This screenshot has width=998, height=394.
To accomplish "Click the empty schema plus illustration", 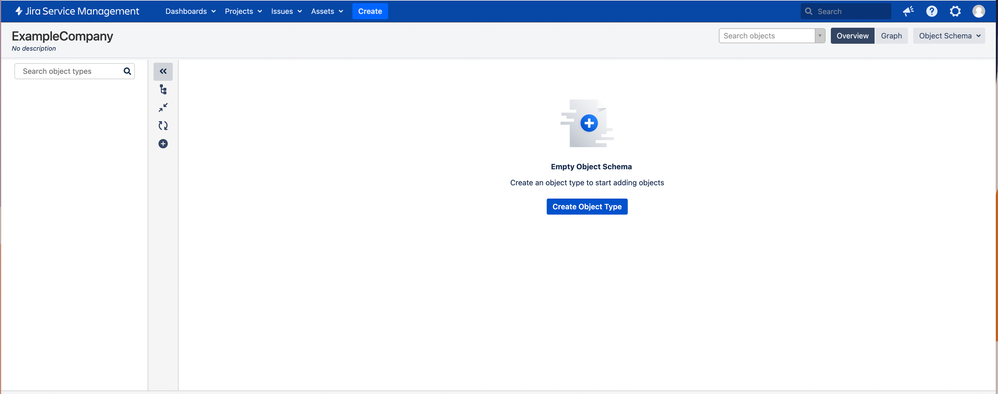I will (x=587, y=123).
